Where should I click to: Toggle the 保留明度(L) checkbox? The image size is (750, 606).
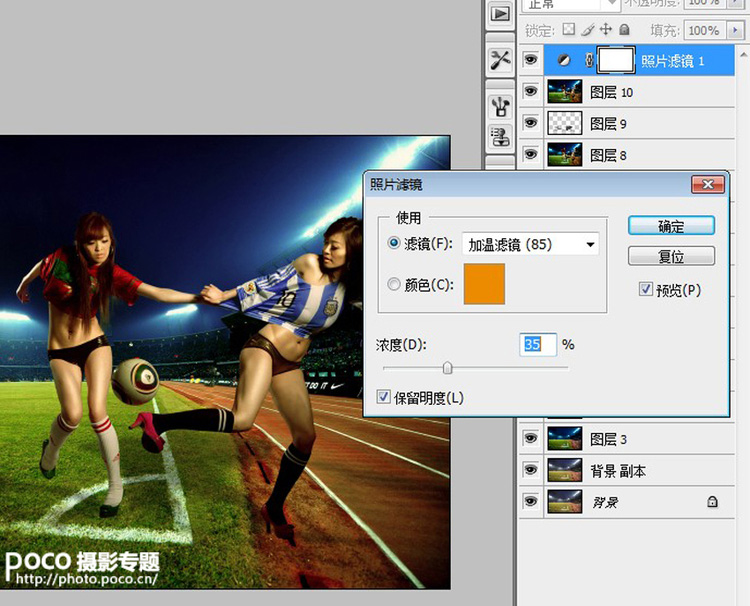point(383,397)
